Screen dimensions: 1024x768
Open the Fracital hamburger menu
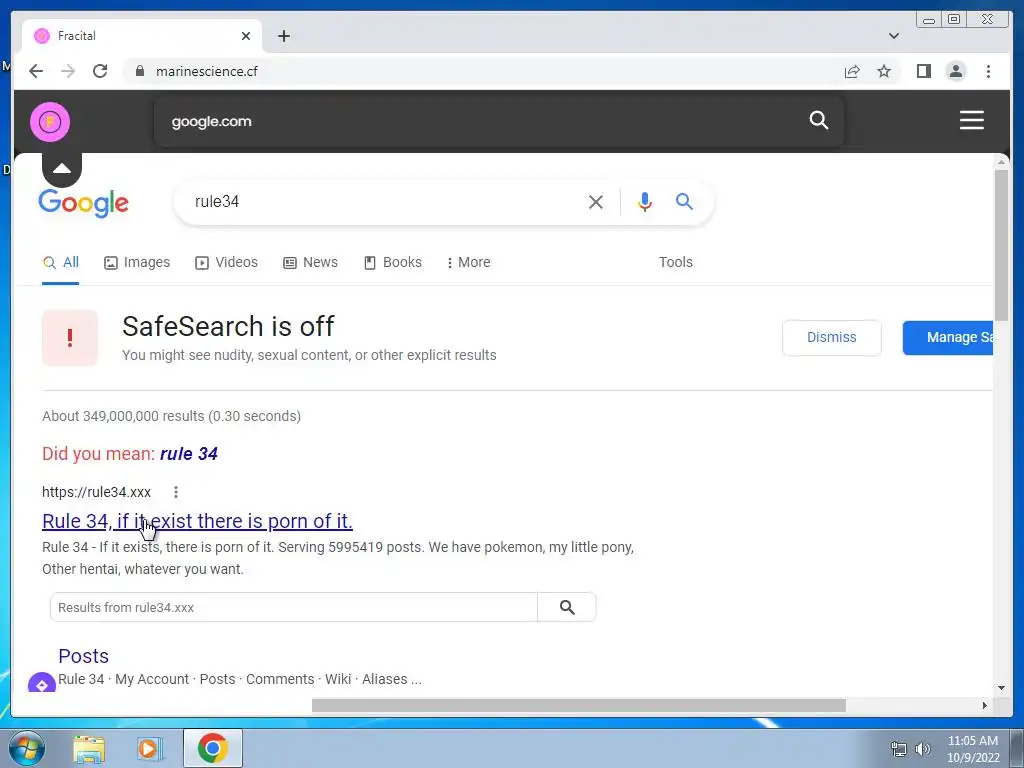coord(971,120)
